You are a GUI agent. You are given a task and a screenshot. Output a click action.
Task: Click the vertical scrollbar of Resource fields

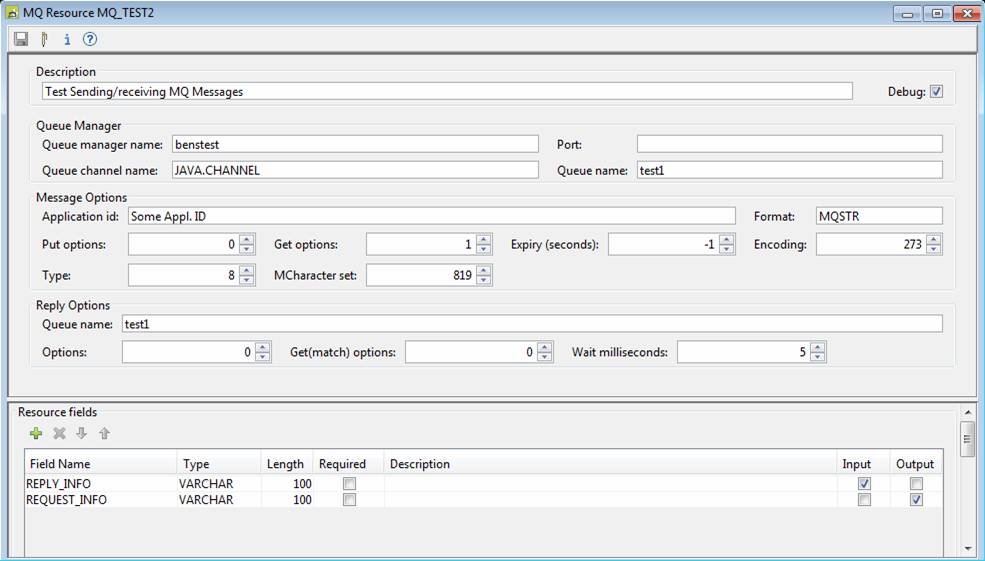point(967,436)
